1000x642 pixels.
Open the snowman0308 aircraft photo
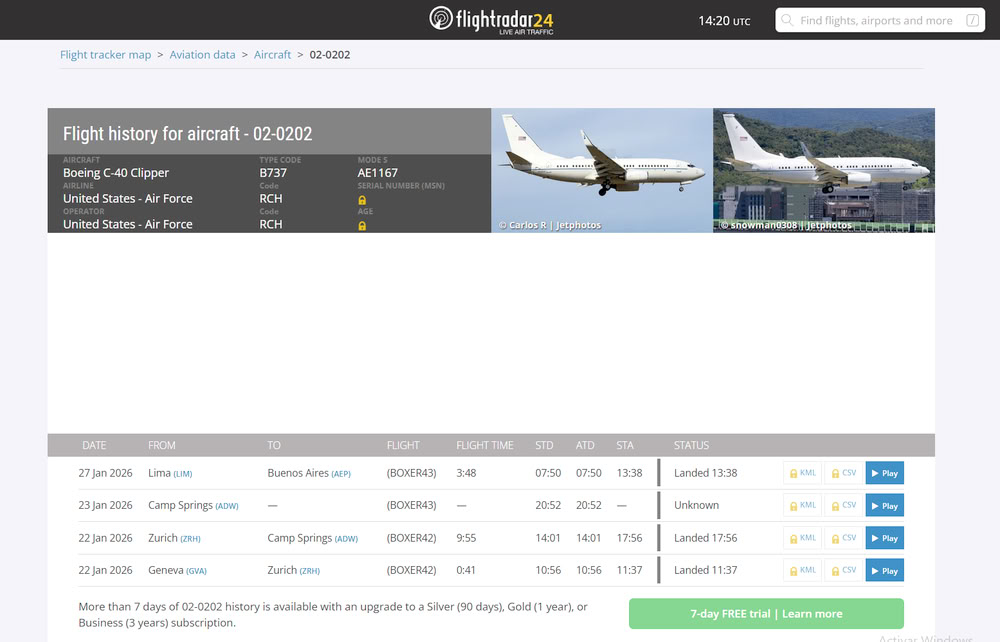[x=823, y=170]
